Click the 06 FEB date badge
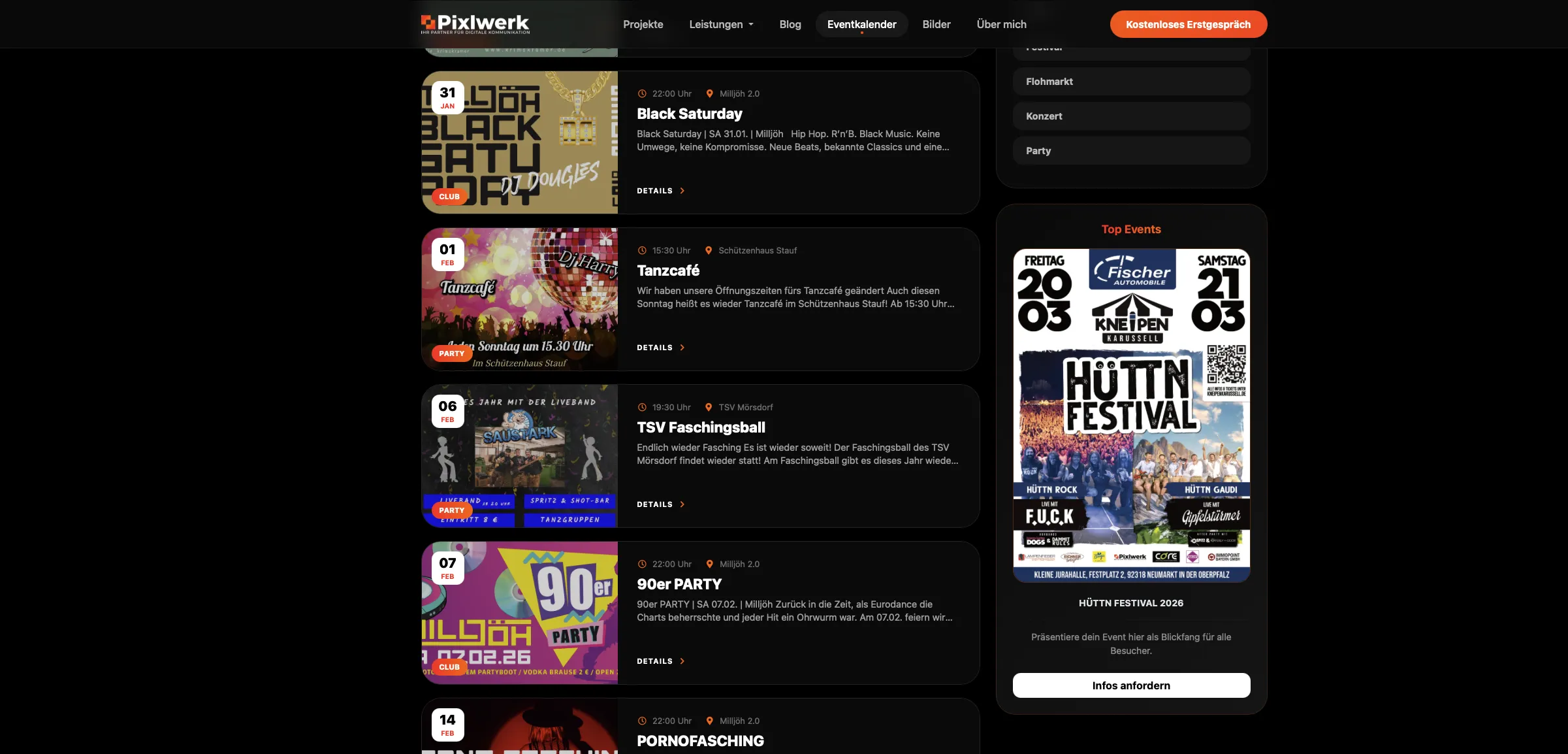The width and height of the screenshot is (1568, 754). coord(447,411)
